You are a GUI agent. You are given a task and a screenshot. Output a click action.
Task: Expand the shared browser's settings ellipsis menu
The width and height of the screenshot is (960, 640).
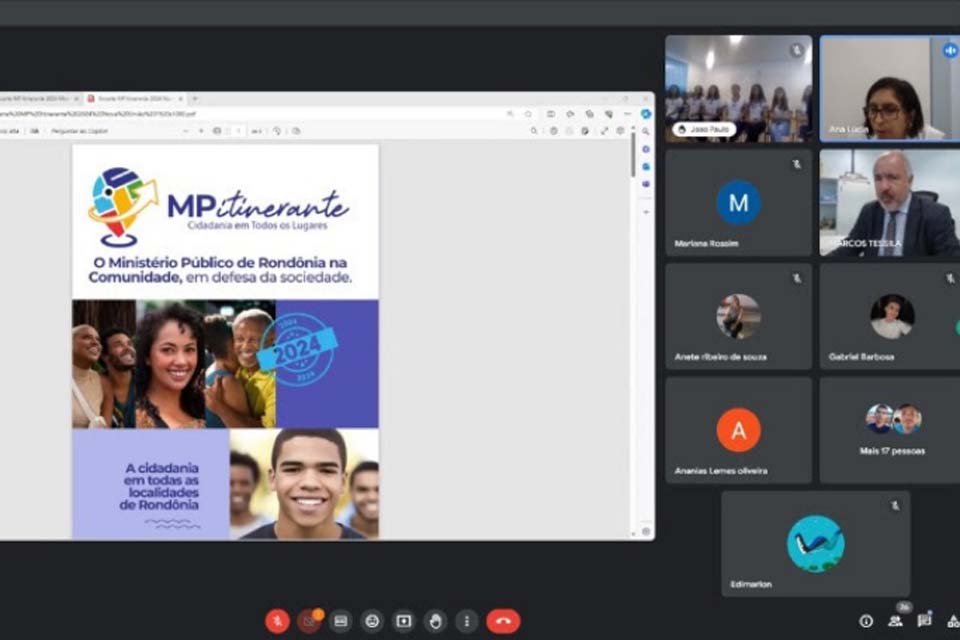[625, 114]
